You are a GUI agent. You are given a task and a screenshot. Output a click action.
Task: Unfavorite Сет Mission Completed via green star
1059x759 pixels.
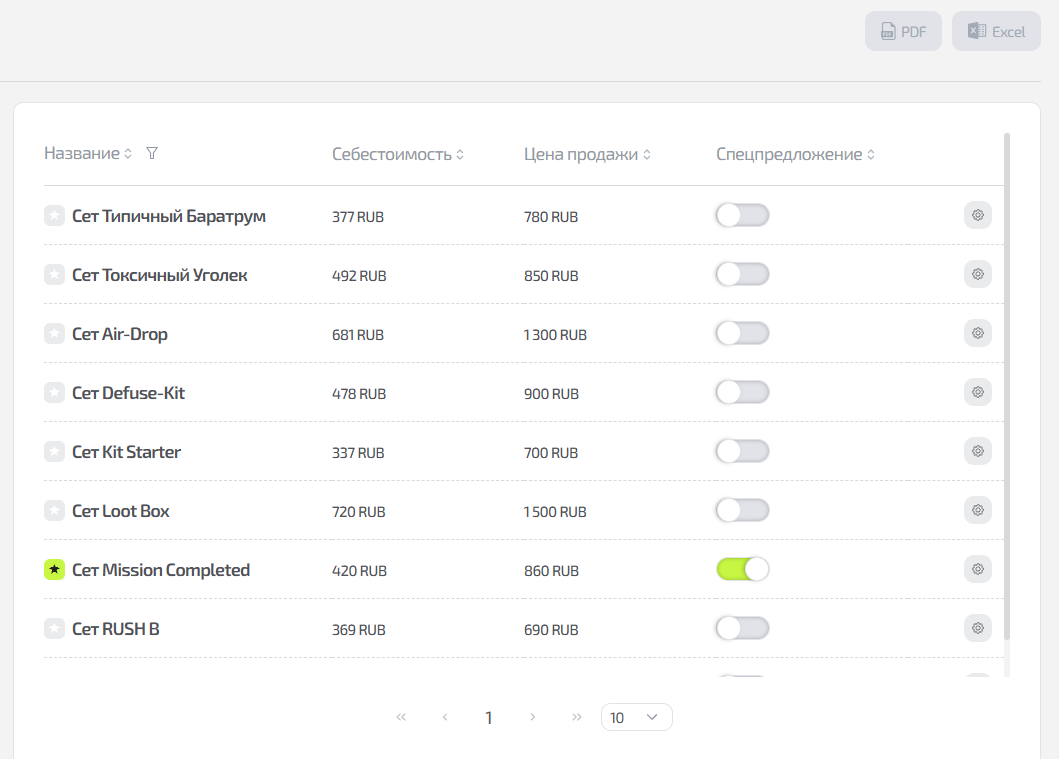[55, 569]
